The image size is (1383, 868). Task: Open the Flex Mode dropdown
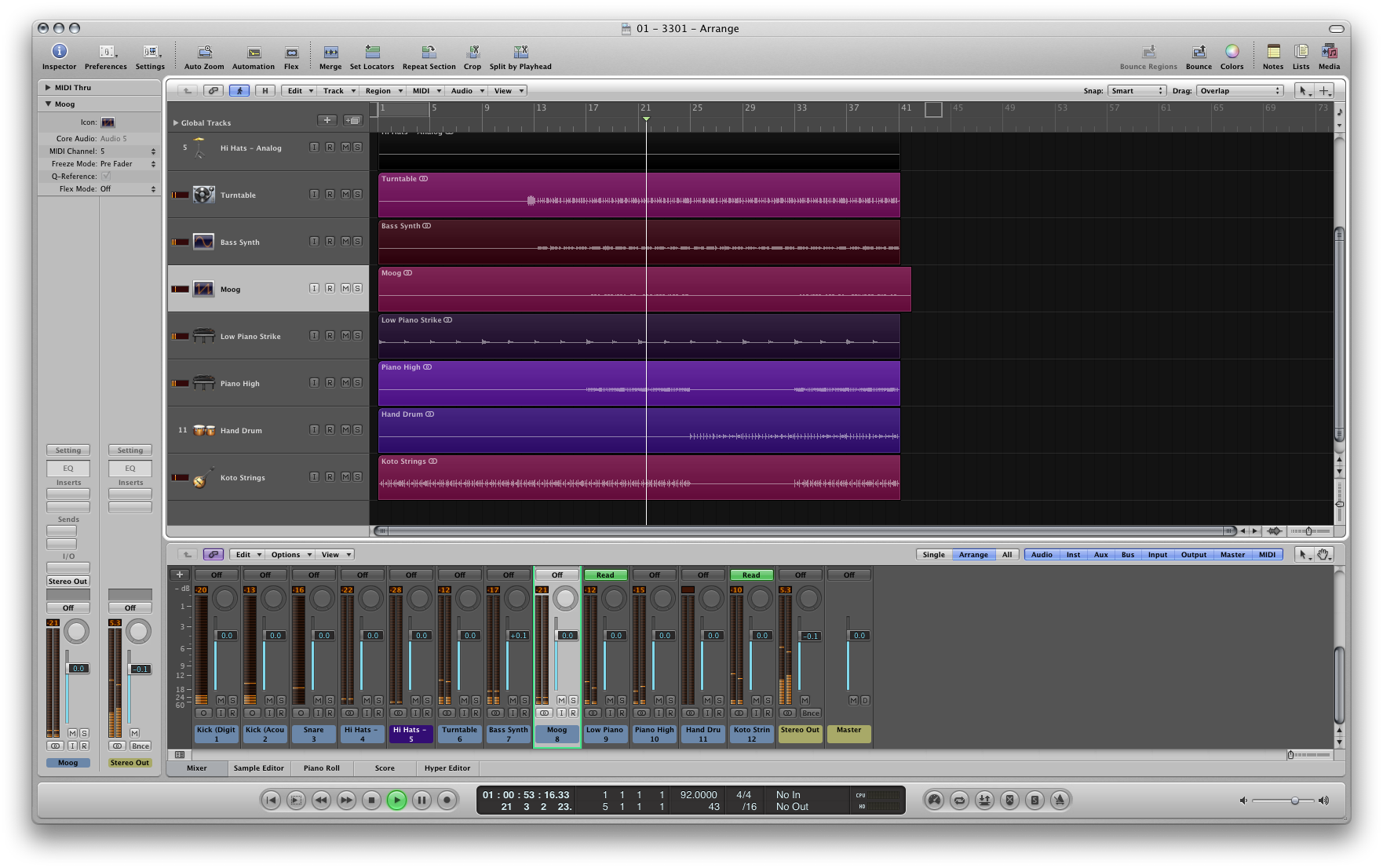click(x=128, y=189)
